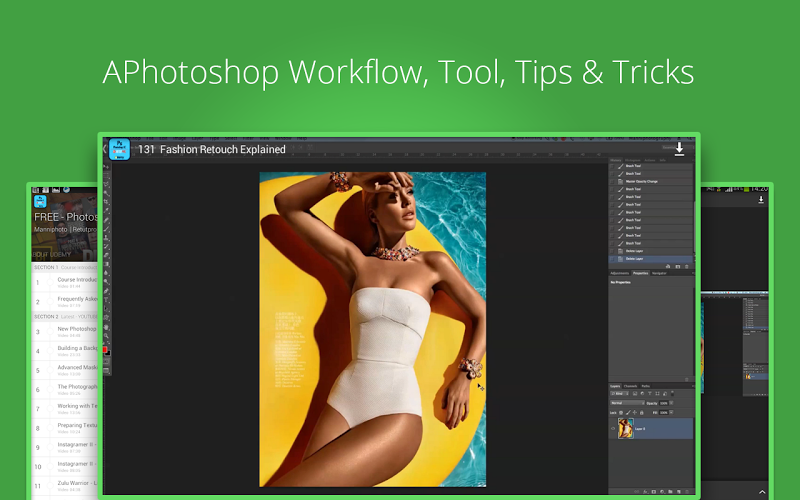Viewport: 800px width, 500px height.
Task: Create a new layer
Action: point(679,491)
